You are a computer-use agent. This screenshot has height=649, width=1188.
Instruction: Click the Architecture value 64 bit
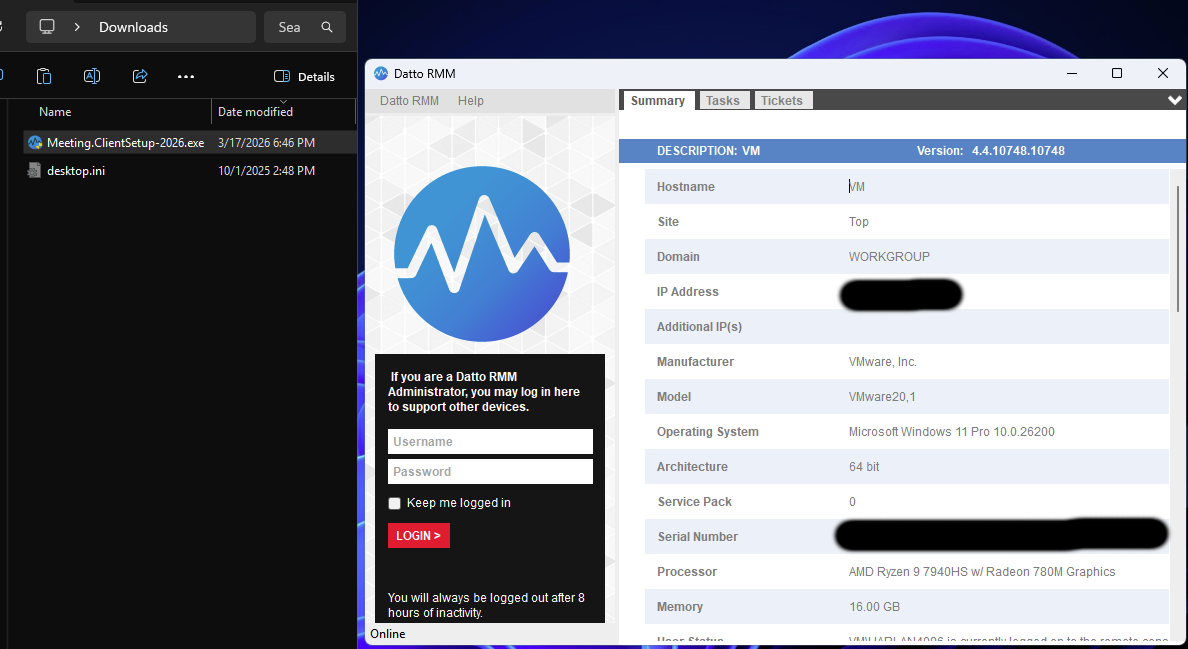click(x=864, y=466)
